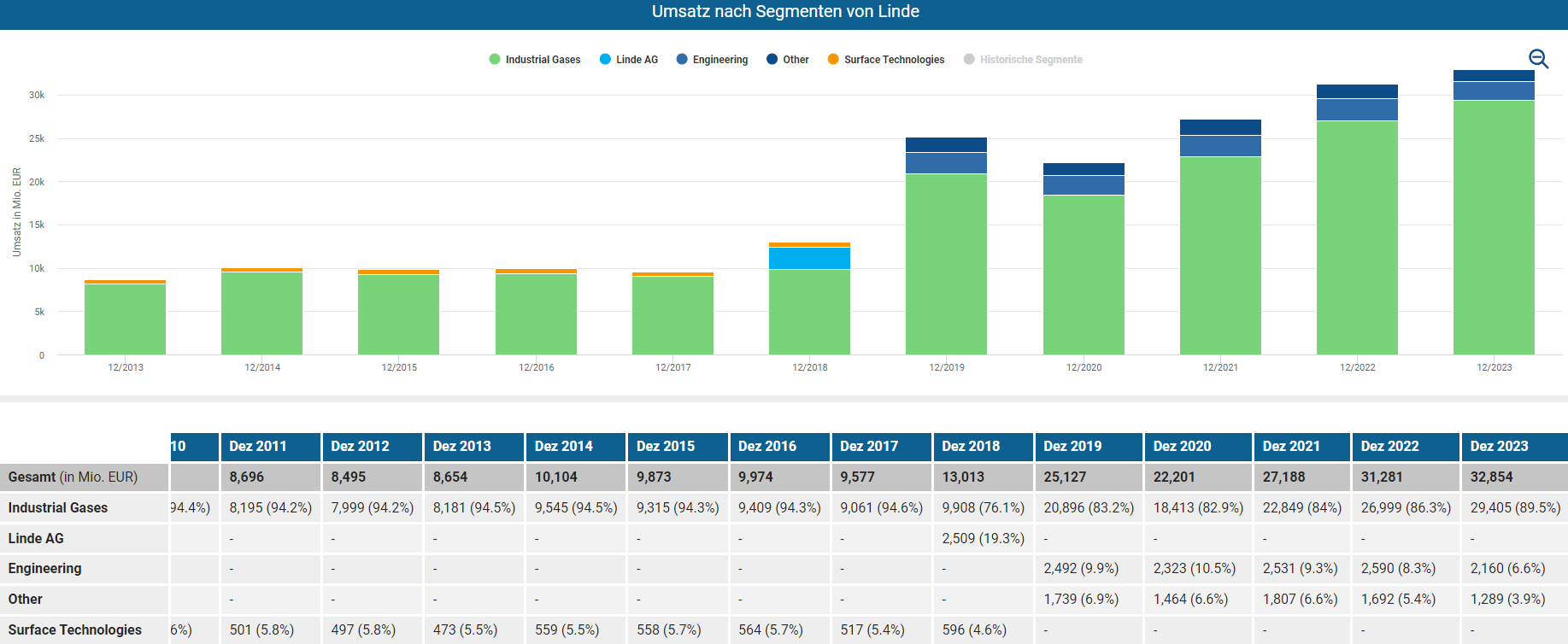Select the green bar for 12/2020

coord(1084,275)
